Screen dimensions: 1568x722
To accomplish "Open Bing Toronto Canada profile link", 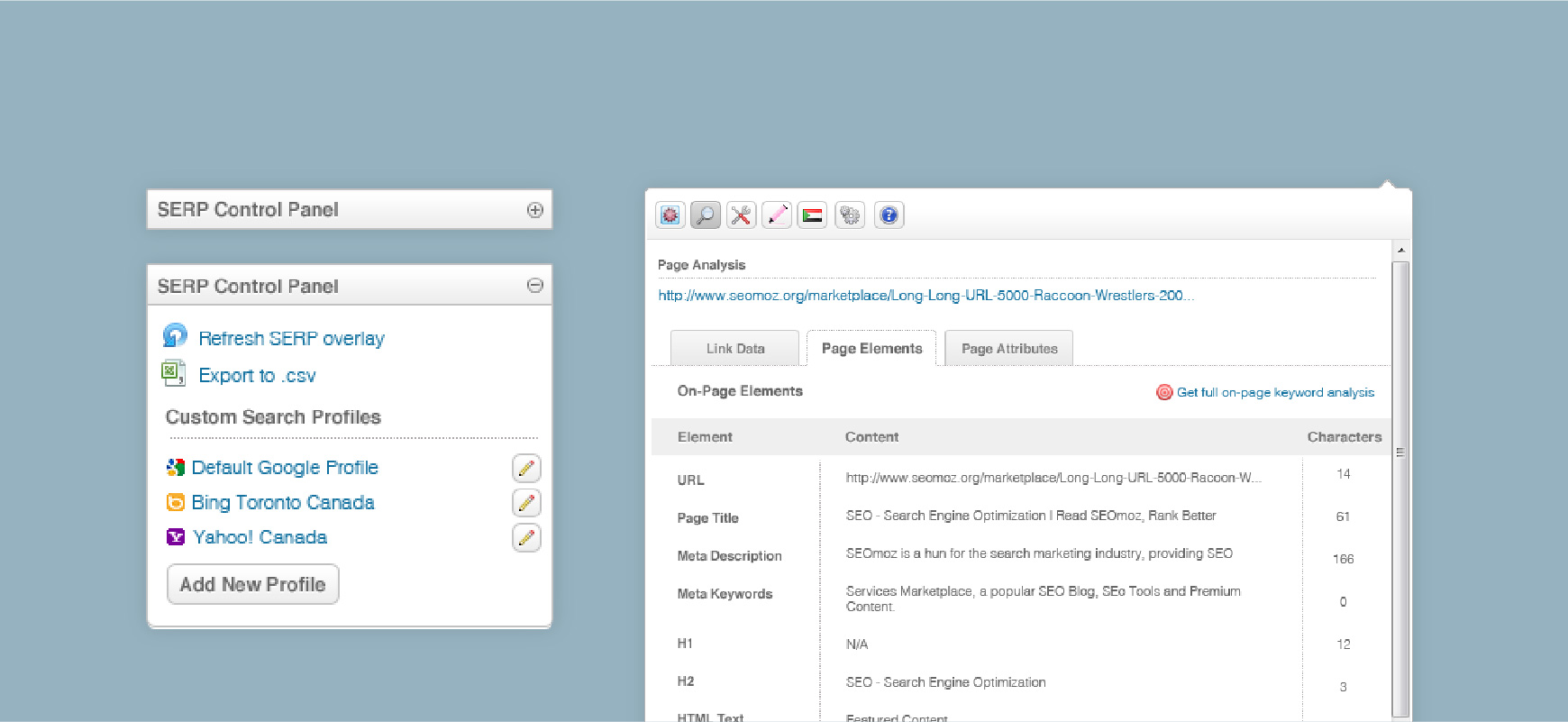I will [283, 503].
